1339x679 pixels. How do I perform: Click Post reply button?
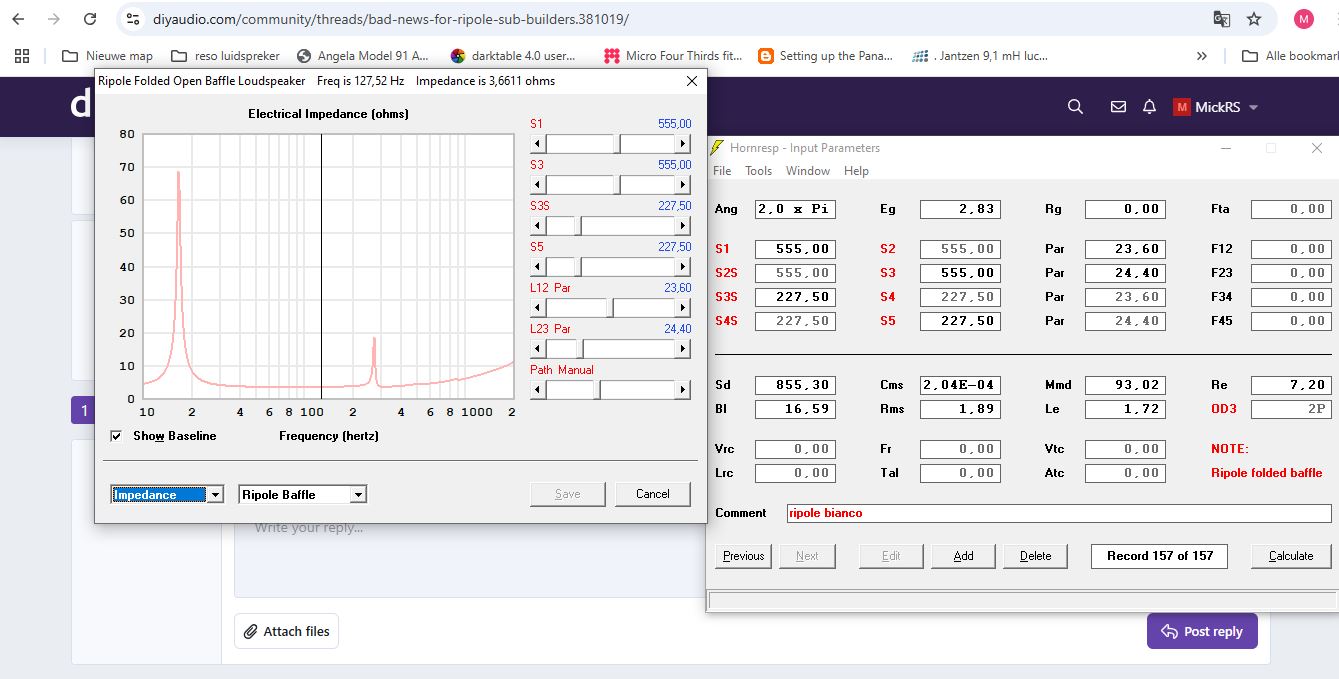[x=1202, y=631]
